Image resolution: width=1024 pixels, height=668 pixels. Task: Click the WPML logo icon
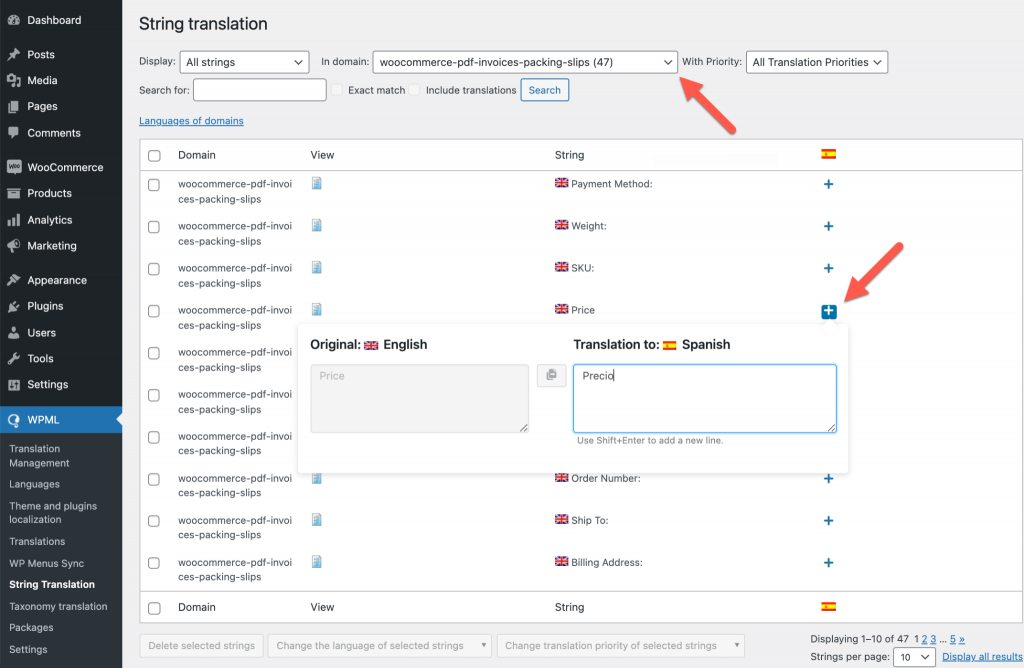(14, 420)
